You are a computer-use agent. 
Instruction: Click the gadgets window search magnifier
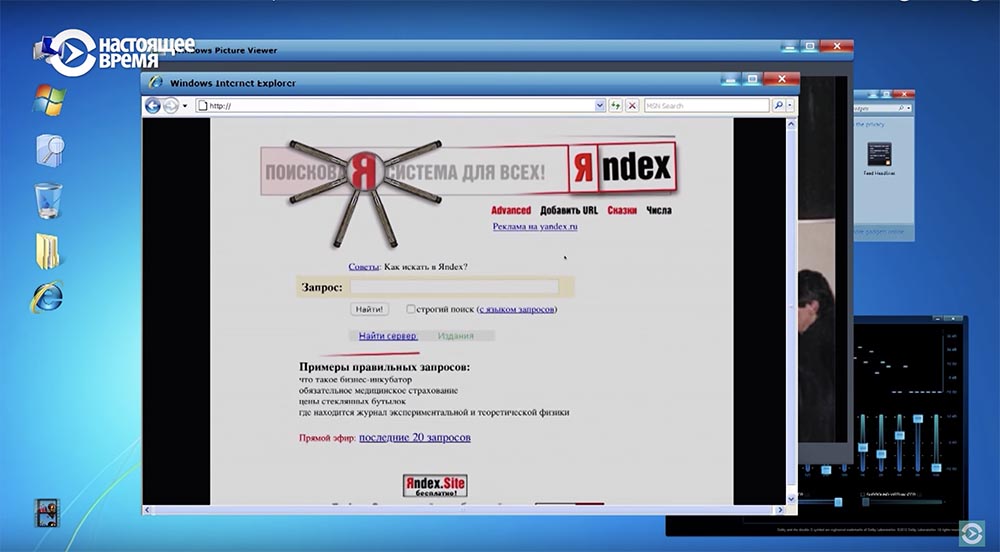coord(899,108)
